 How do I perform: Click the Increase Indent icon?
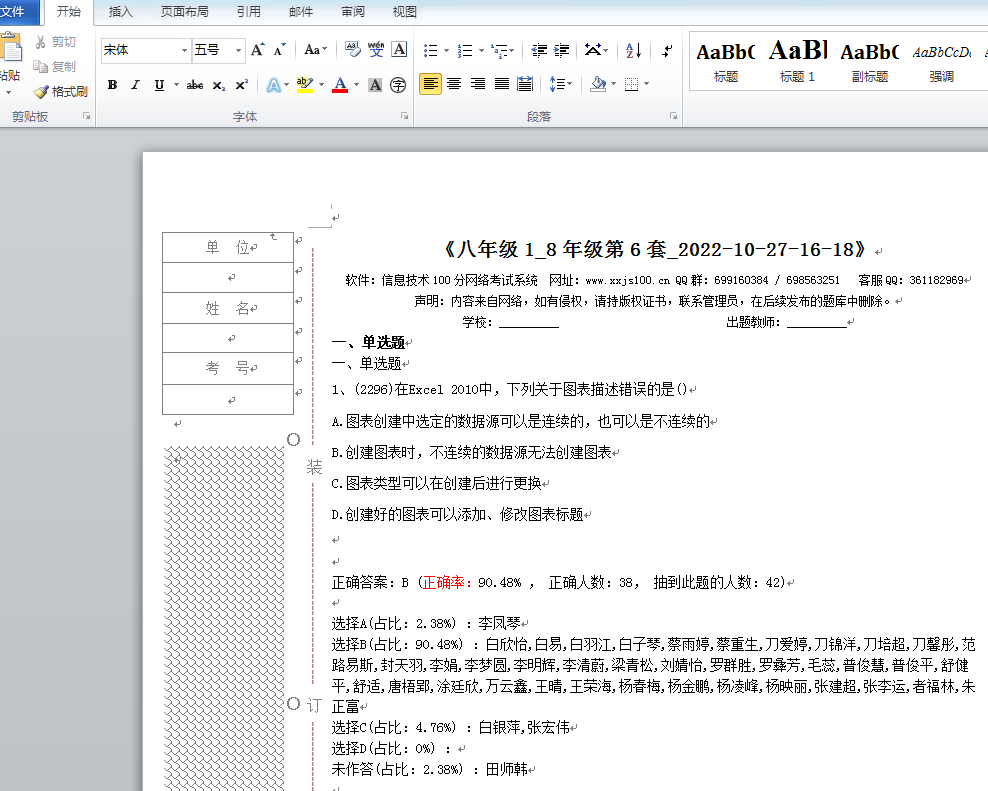pyautogui.click(x=561, y=50)
